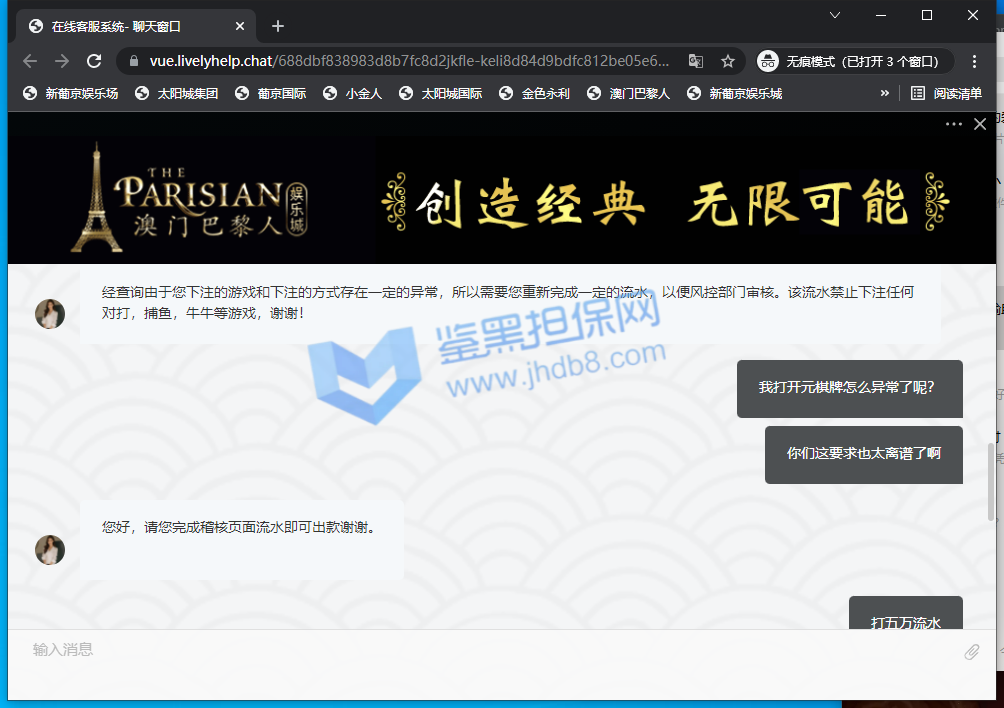Bookmark this page with the star icon
This screenshot has height=708, width=1004.
(x=728, y=61)
